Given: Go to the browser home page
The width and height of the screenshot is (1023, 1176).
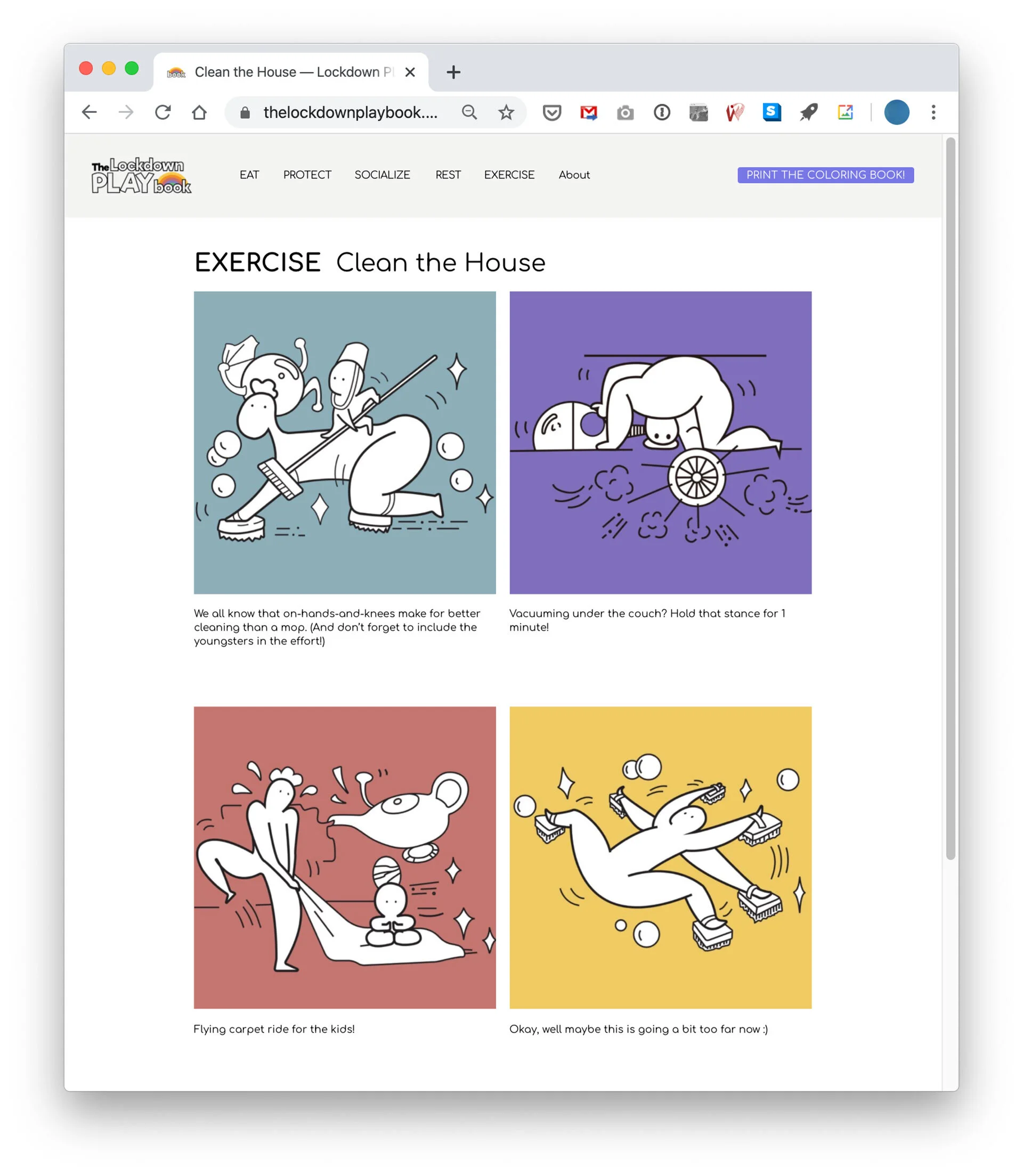Looking at the screenshot, I should (199, 112).
